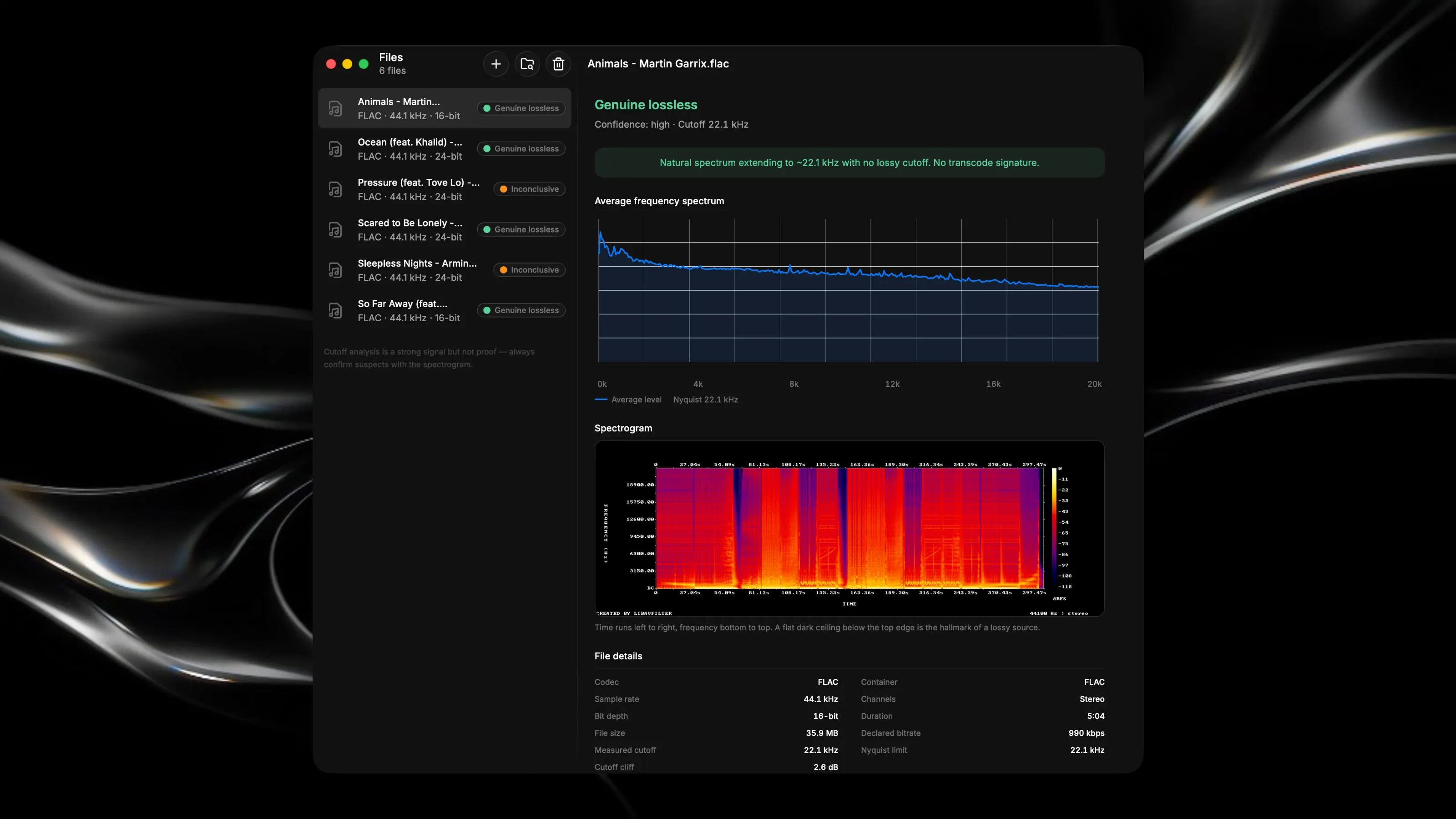Select the Ocean (feat. Khalid) file row
The height and width of the screenshot is (819, 1456).
coord(444,149)
